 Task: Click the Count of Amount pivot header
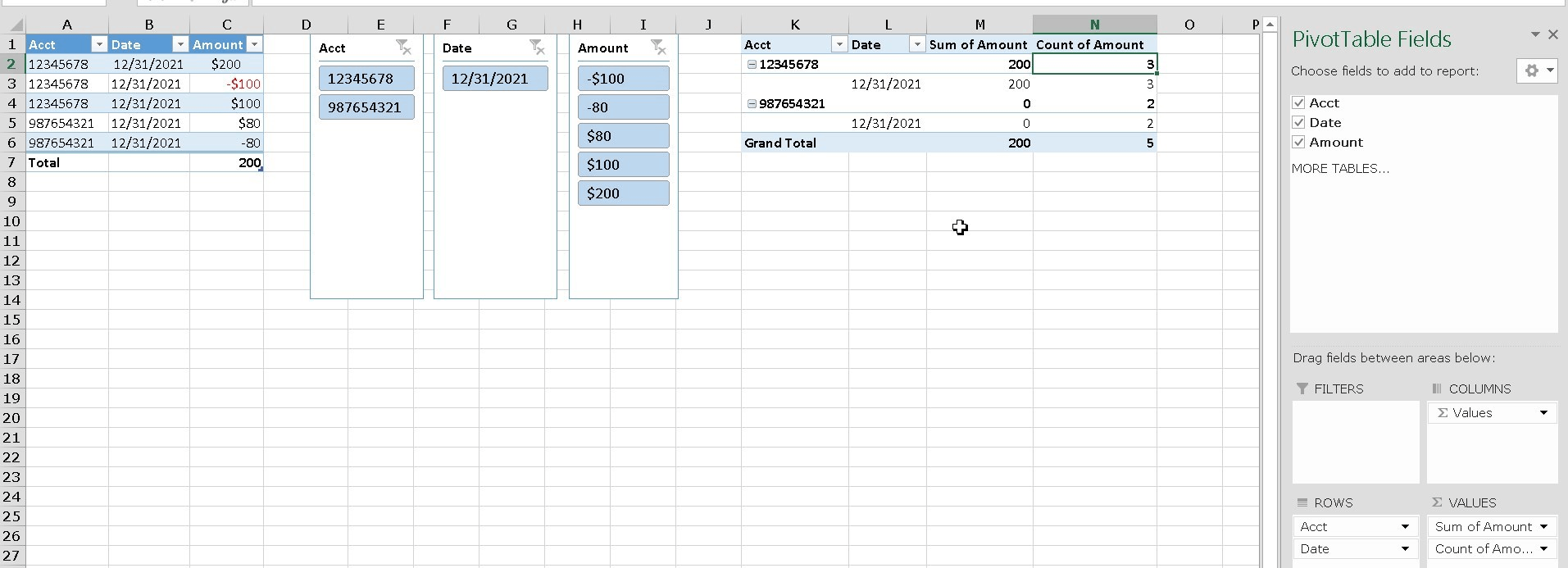1094,44
